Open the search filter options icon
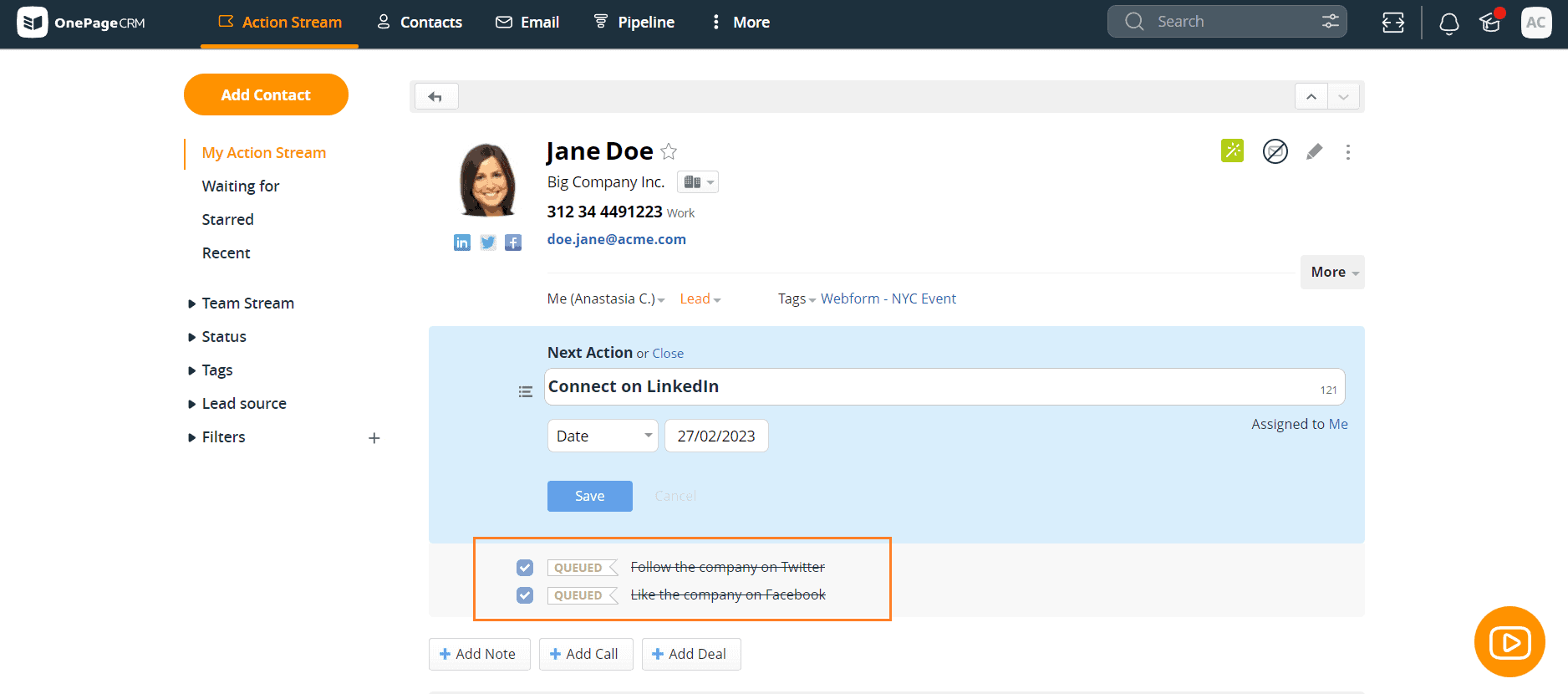The image size is (1568, 694). click(x=1330, y=22)
